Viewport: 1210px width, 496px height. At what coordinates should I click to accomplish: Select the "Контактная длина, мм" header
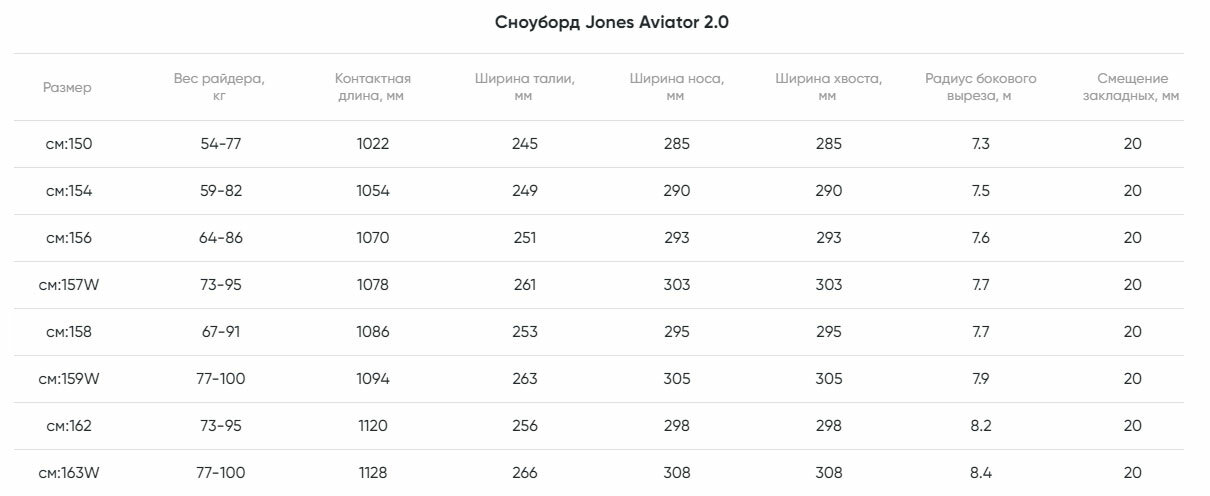pos(372,87)
